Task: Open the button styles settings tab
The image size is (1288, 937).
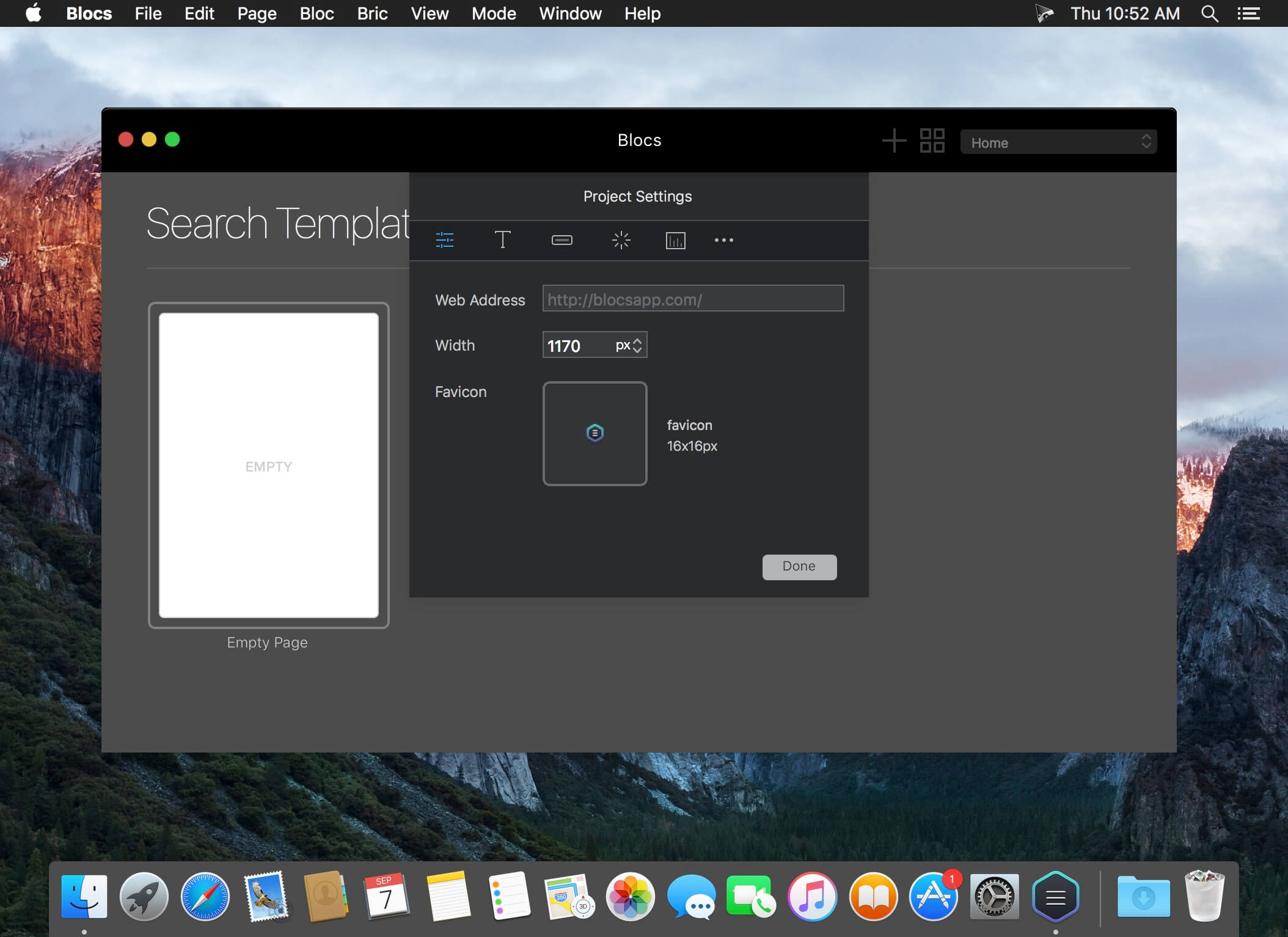Action: coord(562,240)
